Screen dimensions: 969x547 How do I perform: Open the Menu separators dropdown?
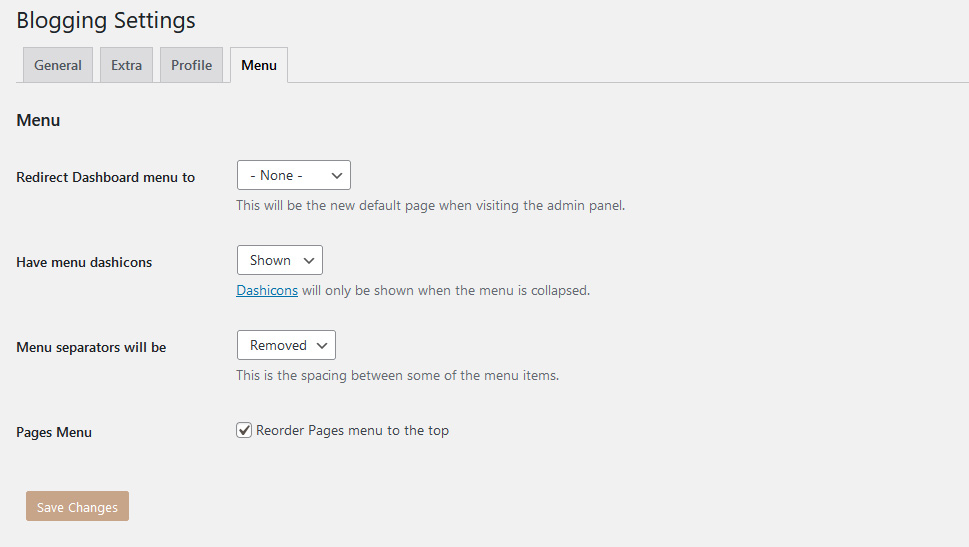(286, 345)
